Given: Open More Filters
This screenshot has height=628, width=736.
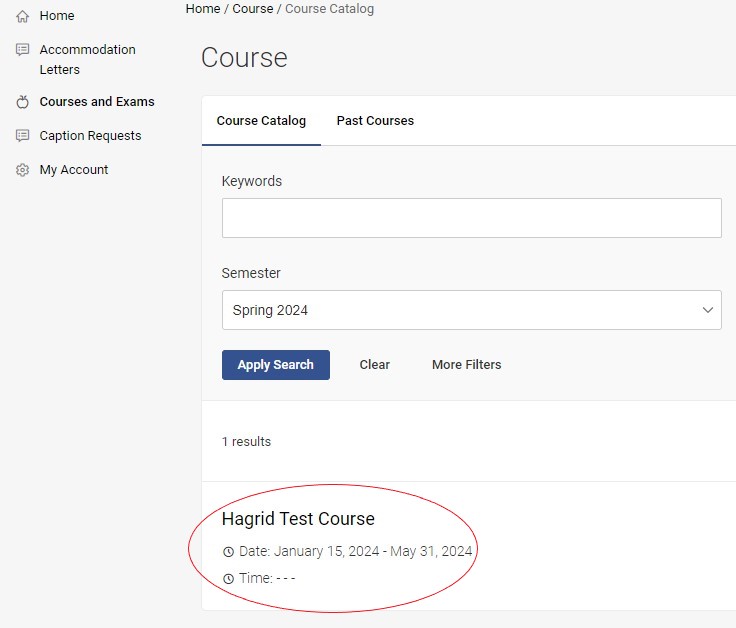Looking at the screenshot, I should [x=467, y=365].
